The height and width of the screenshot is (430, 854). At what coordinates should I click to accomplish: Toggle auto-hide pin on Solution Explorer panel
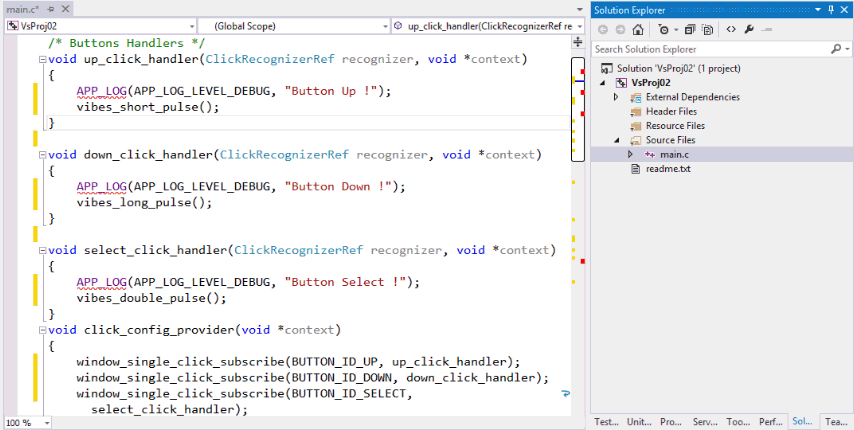[830, 9]
